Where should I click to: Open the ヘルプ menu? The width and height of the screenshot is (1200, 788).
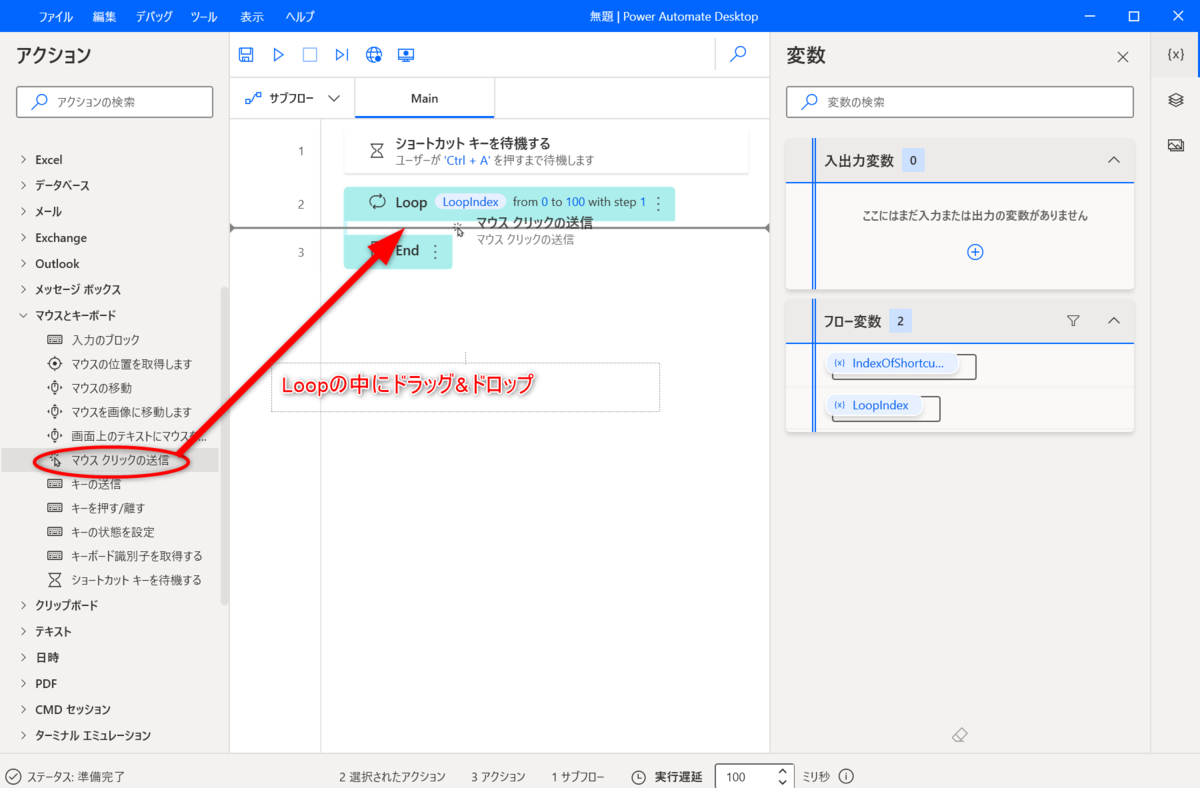pos(300,17)
